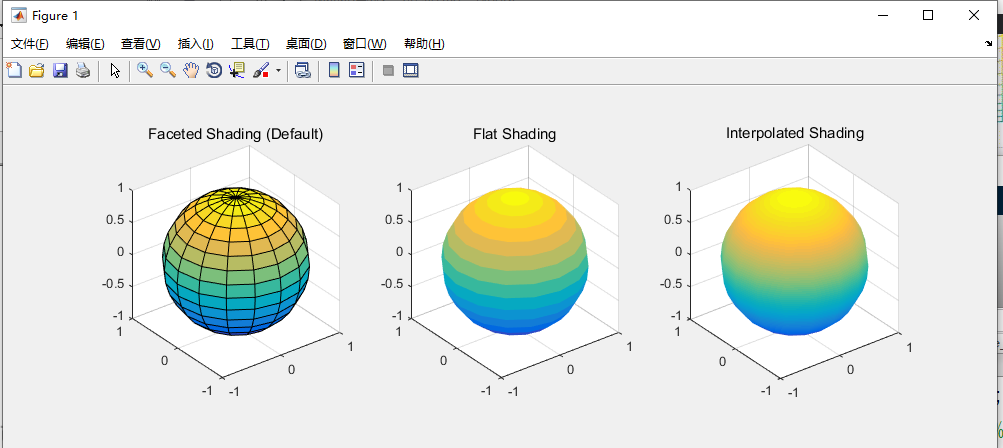Click Show Plot Tools and Dock Figure icon
The width and height of the screenshot is (1003, 448).
point(411,70)
